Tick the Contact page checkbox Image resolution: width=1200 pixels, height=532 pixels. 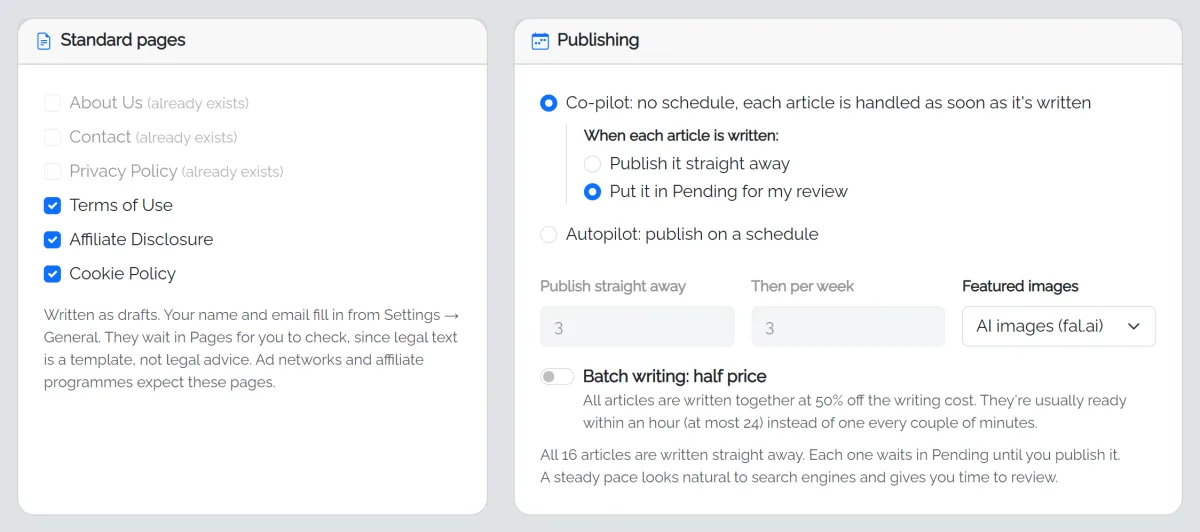coord(53,137)
